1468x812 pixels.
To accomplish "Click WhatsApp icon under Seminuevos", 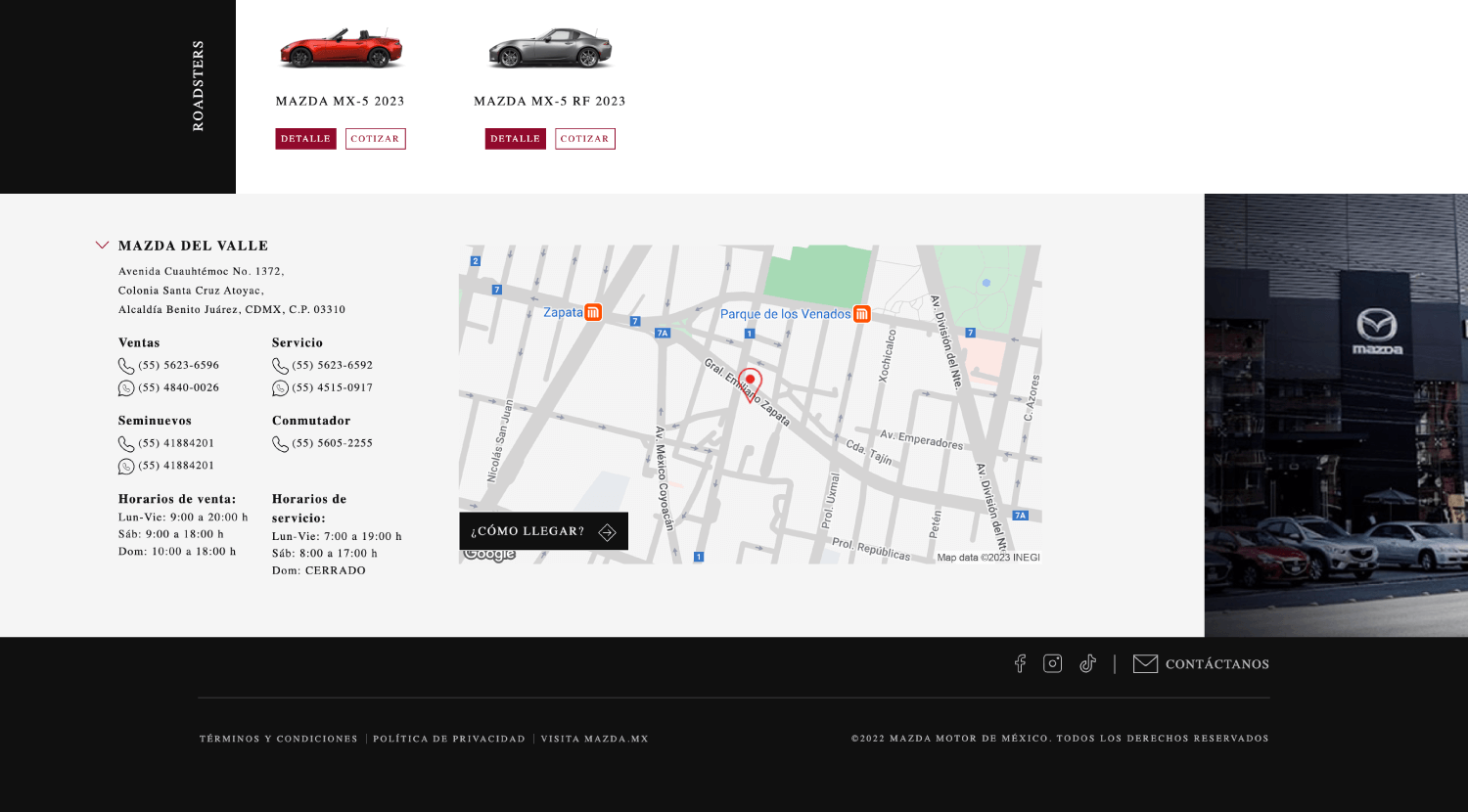I will tap(126, 467).
